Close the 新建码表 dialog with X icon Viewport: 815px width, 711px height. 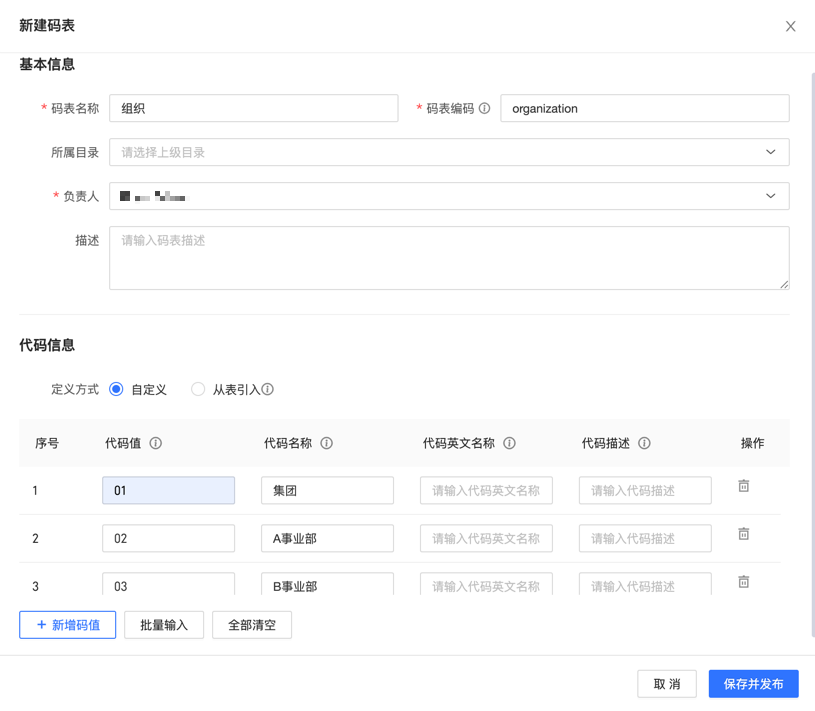point(790,26)
